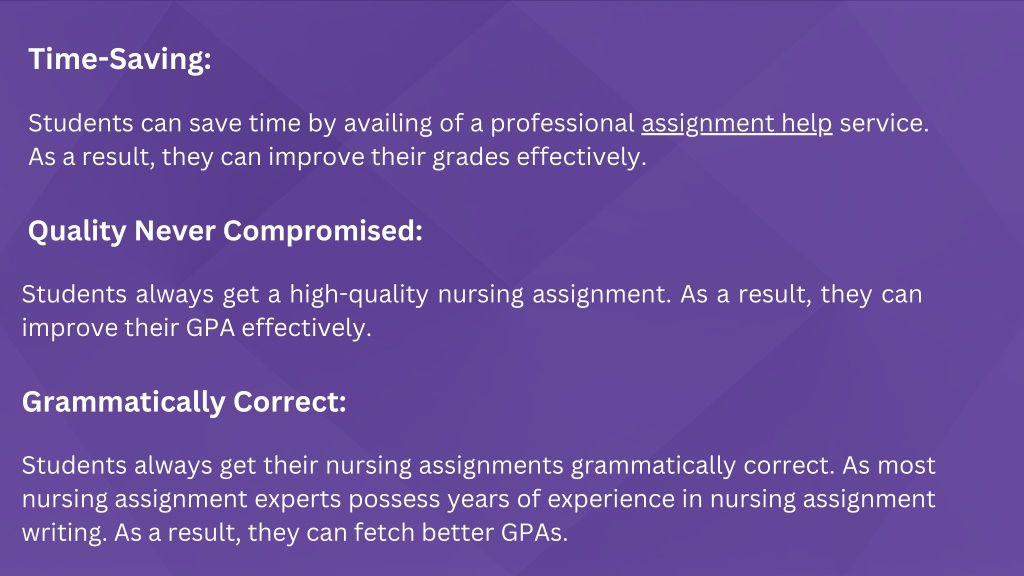
Task: Click the sentence starting "Students can save time"
Action: pyautogui.click(x=479, y=123)
